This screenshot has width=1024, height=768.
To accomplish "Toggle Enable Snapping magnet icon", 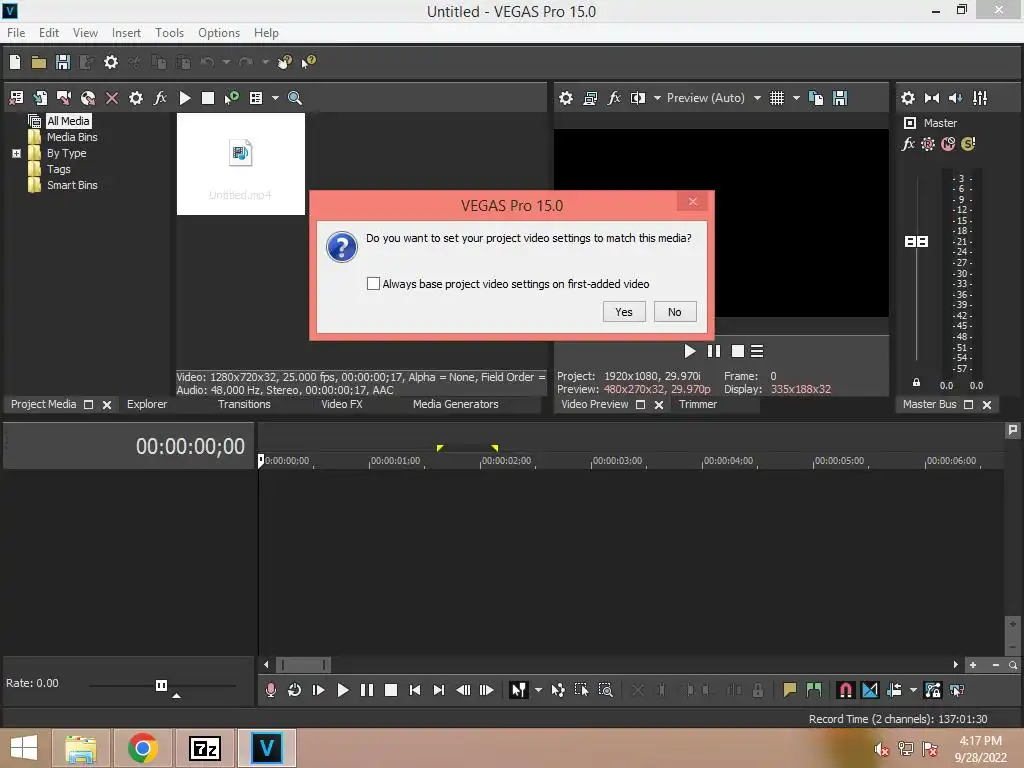I will [x=845, y=690].
